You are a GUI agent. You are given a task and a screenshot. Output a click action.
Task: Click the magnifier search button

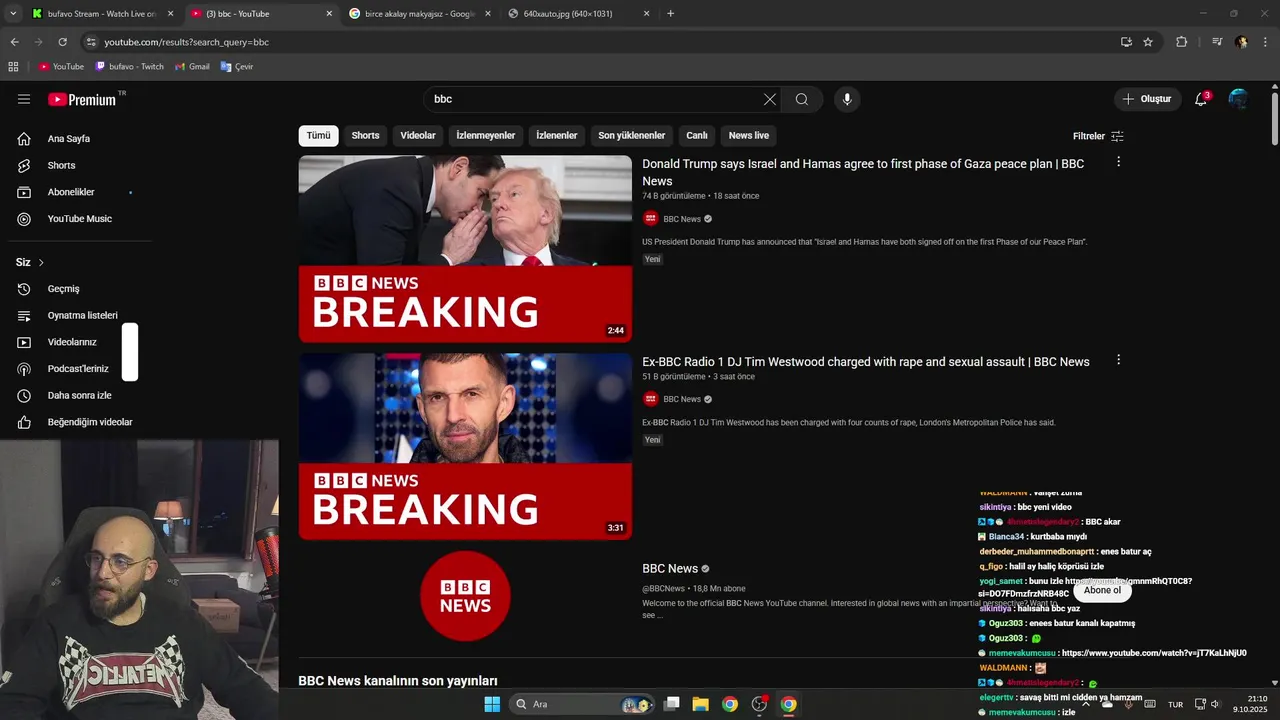[802, 99]
